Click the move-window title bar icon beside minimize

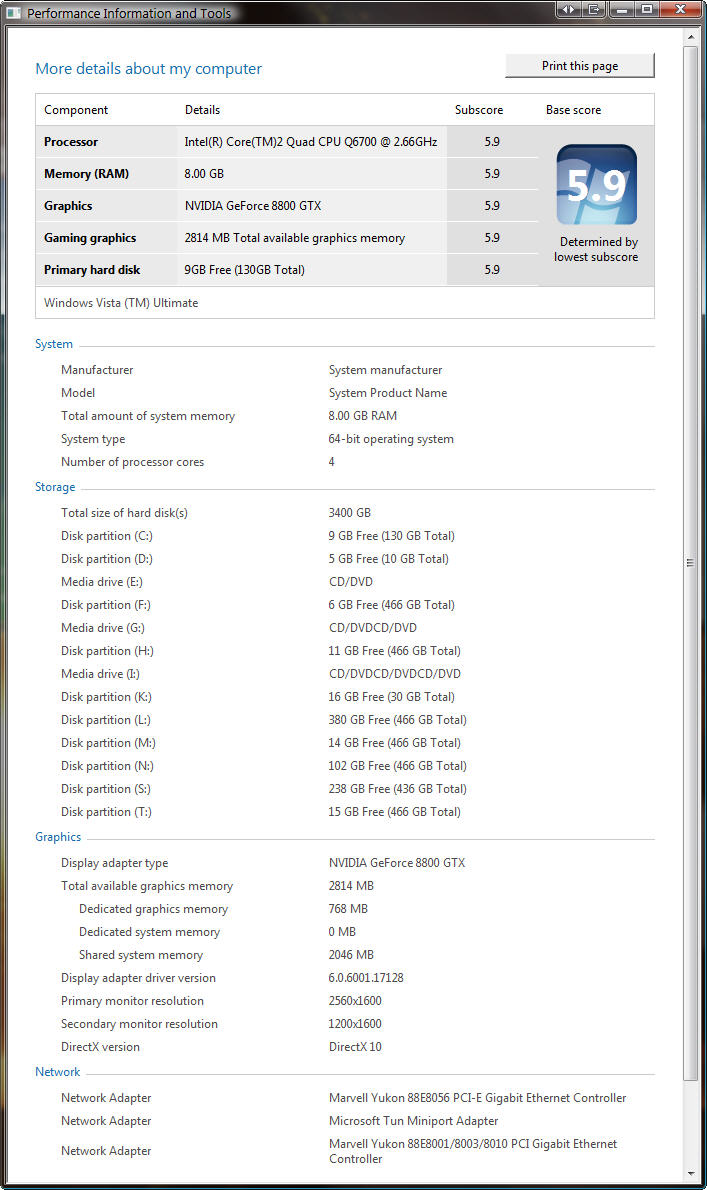[593, 9]
